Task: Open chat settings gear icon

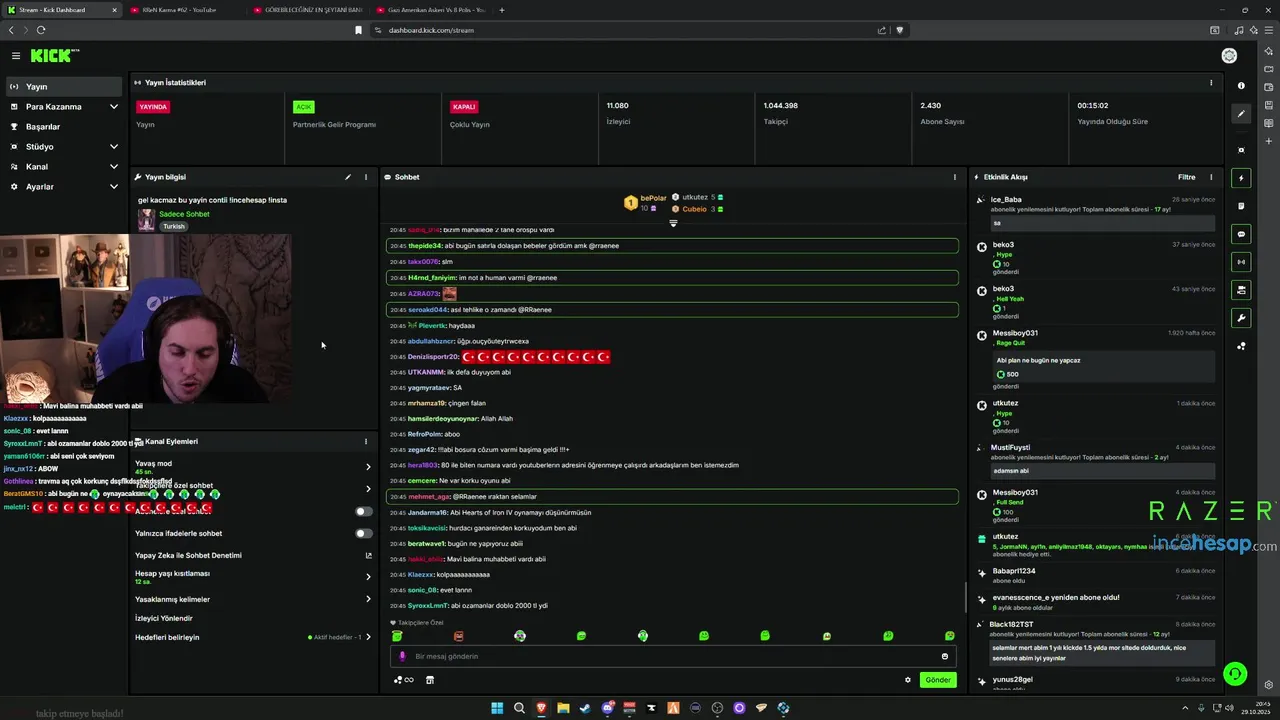Action: click(908, 680)
